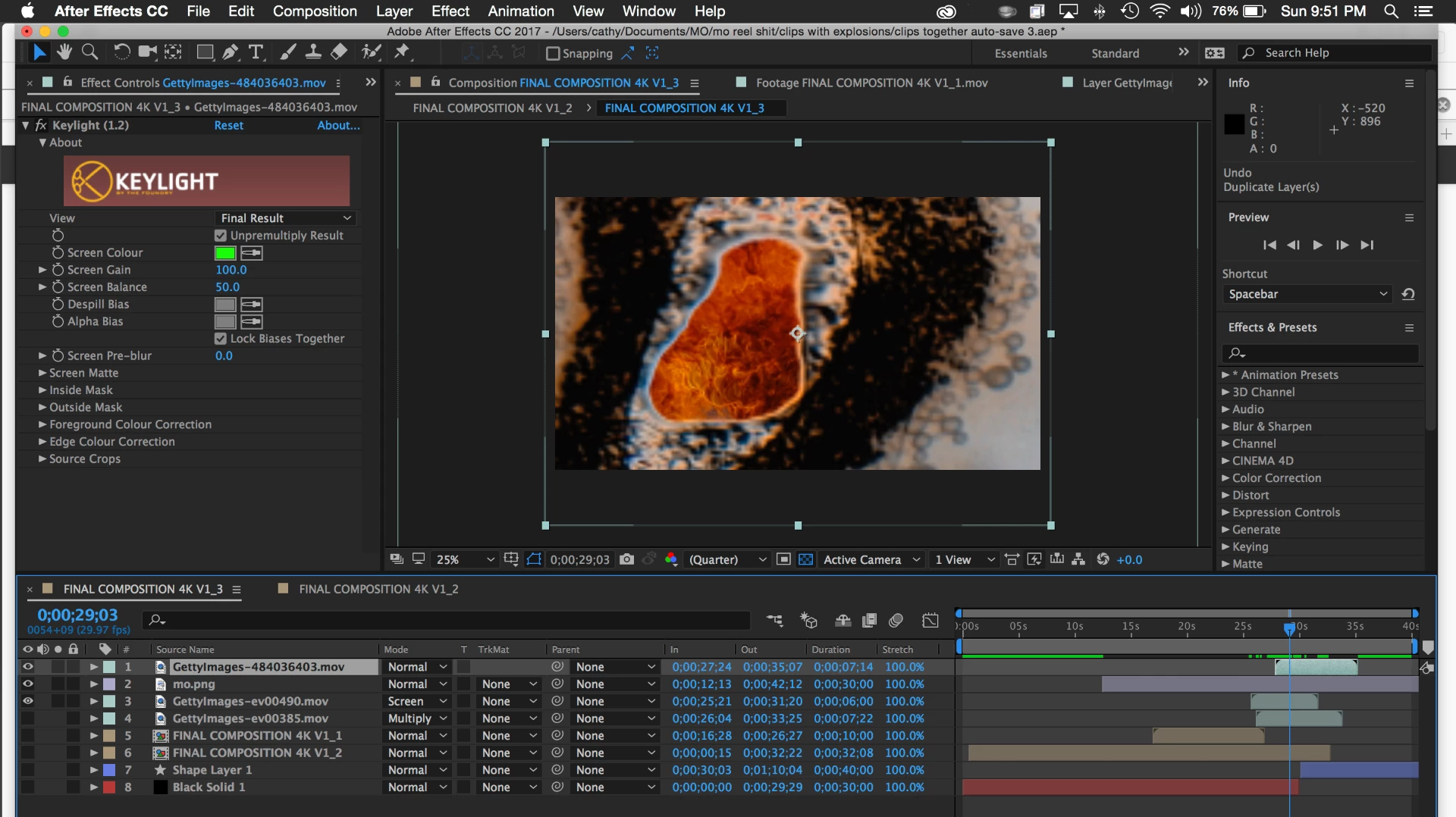Pick Screen Colour with the eyedropper
Viewport: 1456px width, 817px height.
(x=252, y=253)
